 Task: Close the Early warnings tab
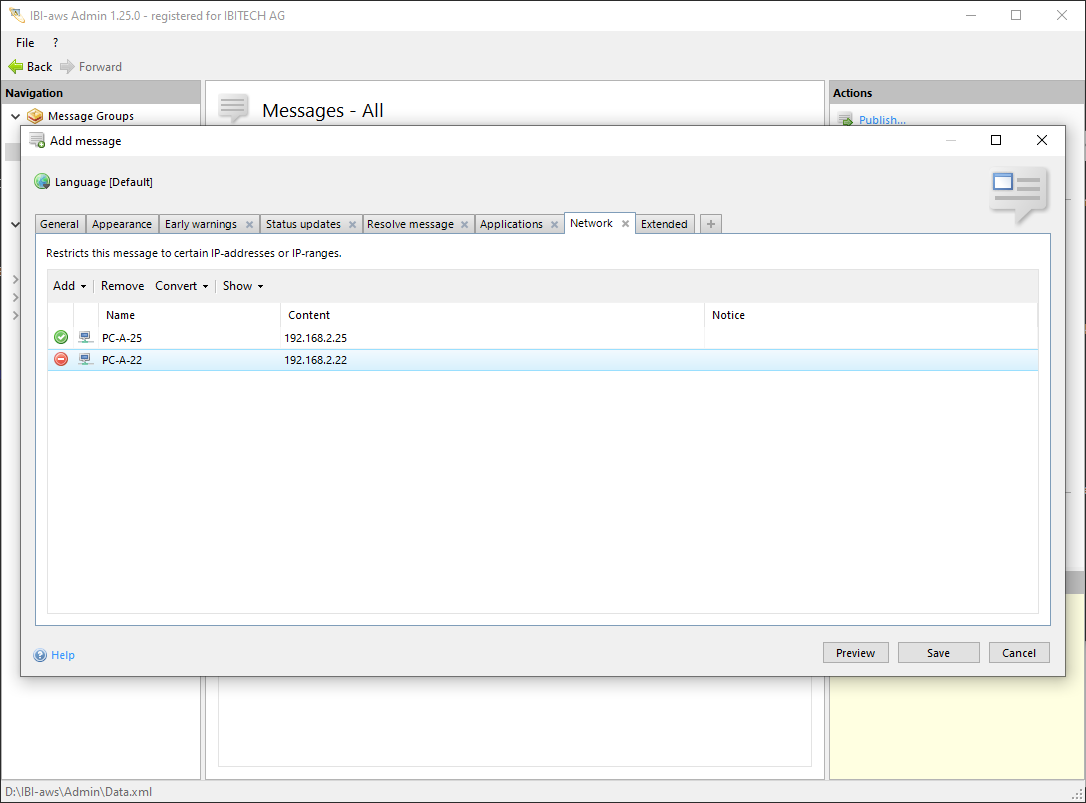pyautogui.click(x=249, y=225)
